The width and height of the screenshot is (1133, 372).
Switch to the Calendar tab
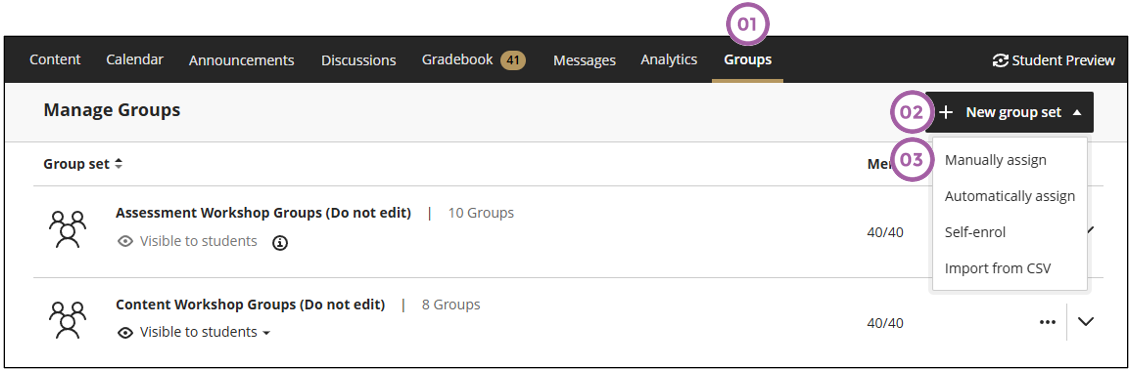tap(134, 59)
